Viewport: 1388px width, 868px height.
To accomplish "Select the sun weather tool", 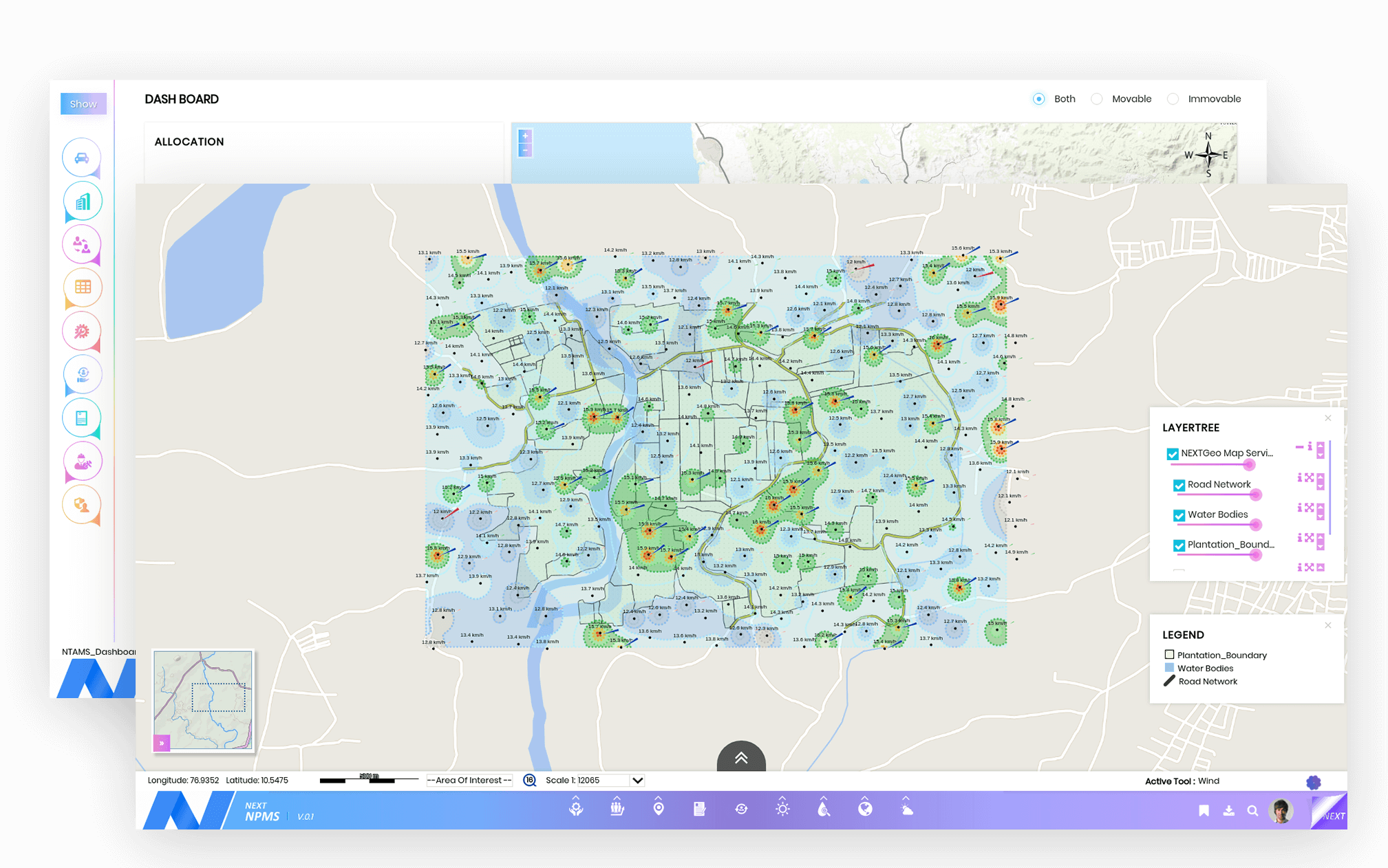I will 782,809.
